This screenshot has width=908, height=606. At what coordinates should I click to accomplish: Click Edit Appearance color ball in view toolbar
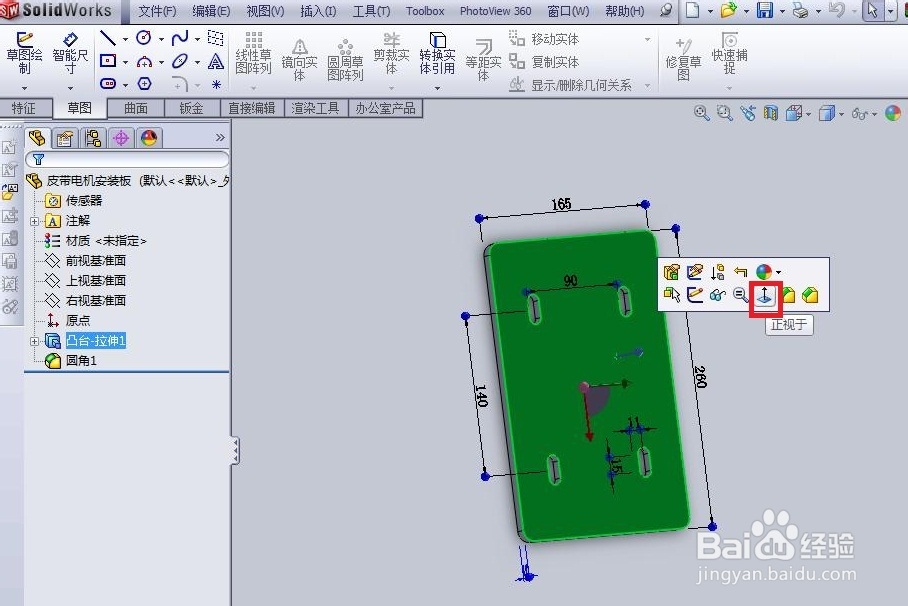click(893, 112)
